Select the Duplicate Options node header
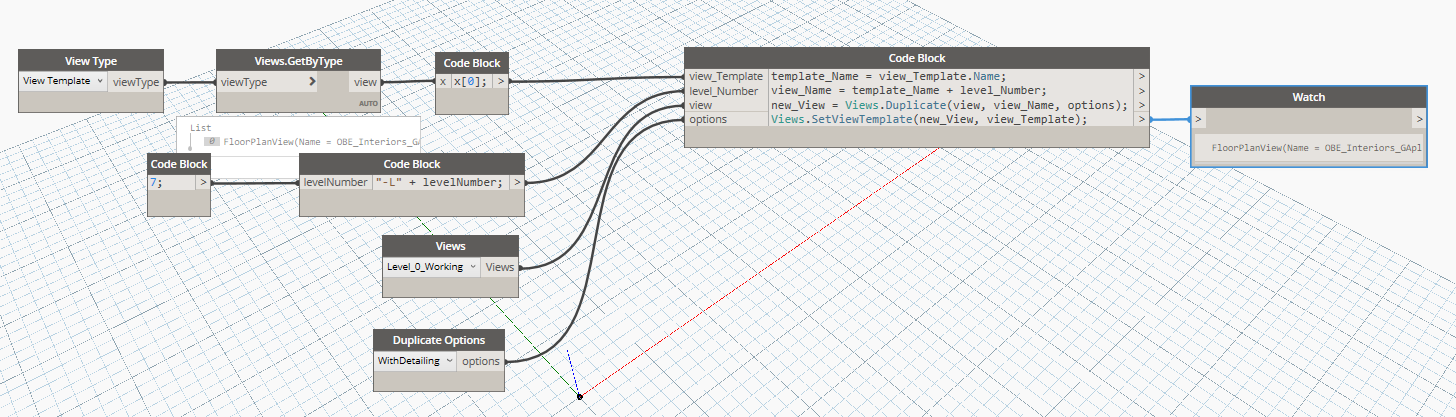The image size is (1456, 417). click(439, 340)
